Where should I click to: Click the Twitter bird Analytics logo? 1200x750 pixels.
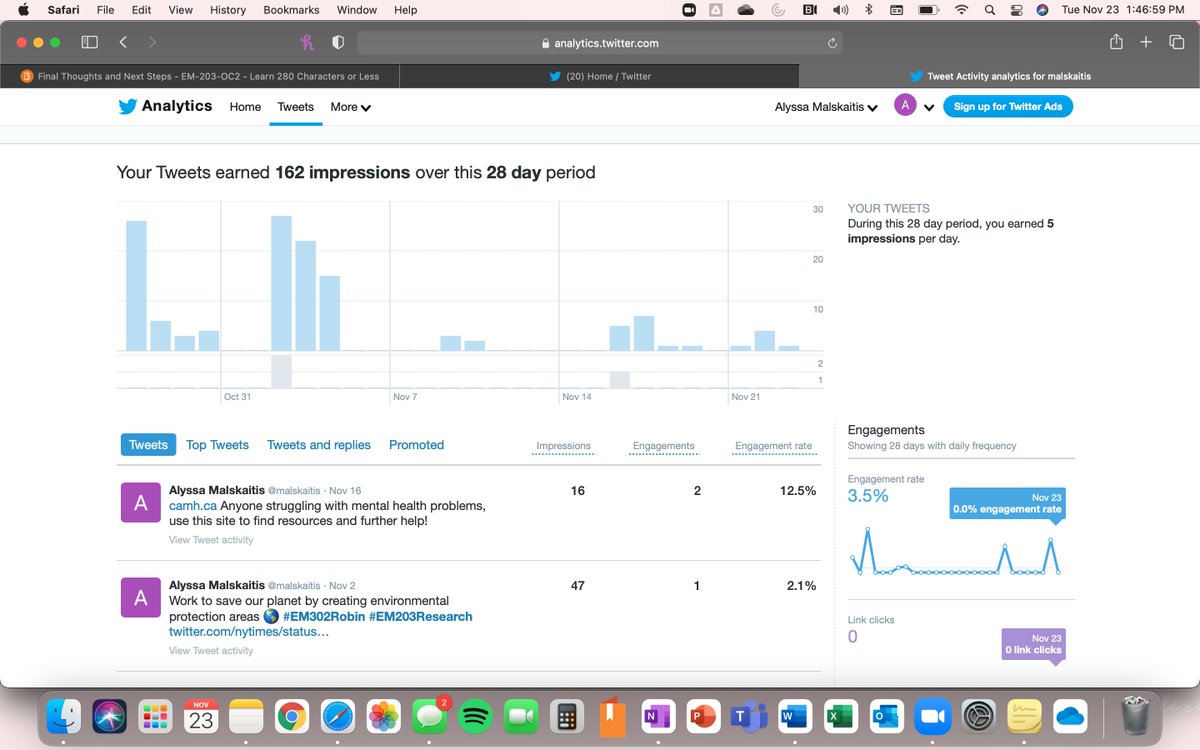tap(165, 106)
